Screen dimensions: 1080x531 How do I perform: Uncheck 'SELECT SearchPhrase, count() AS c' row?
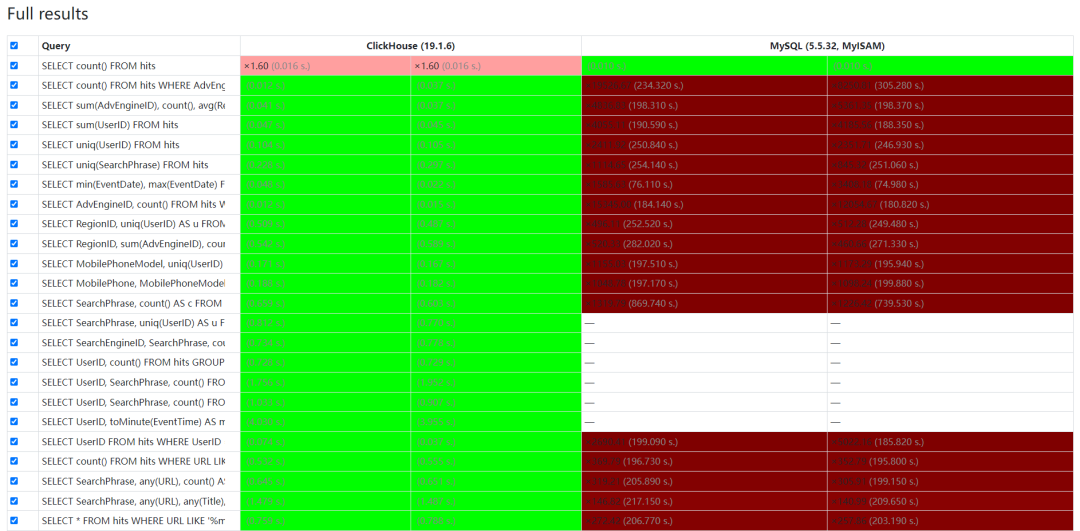click(14, 303)
